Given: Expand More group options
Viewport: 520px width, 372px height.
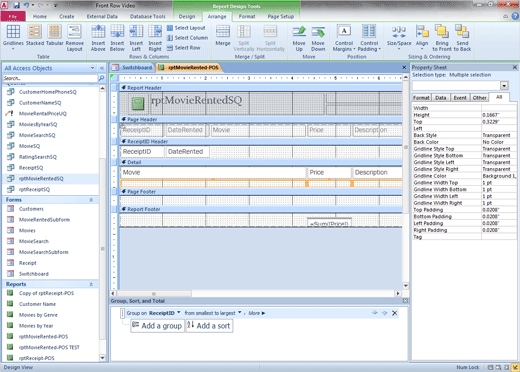Looking at the screenshot, I should 257,313.
